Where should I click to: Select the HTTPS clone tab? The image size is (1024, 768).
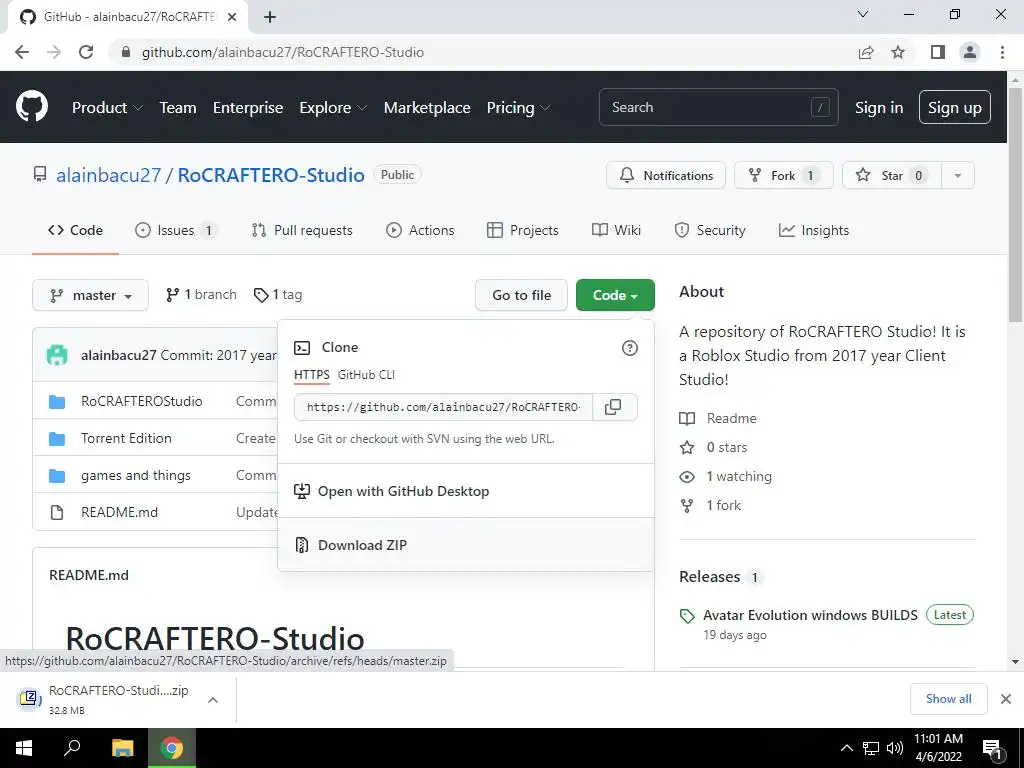click(312, 375)
